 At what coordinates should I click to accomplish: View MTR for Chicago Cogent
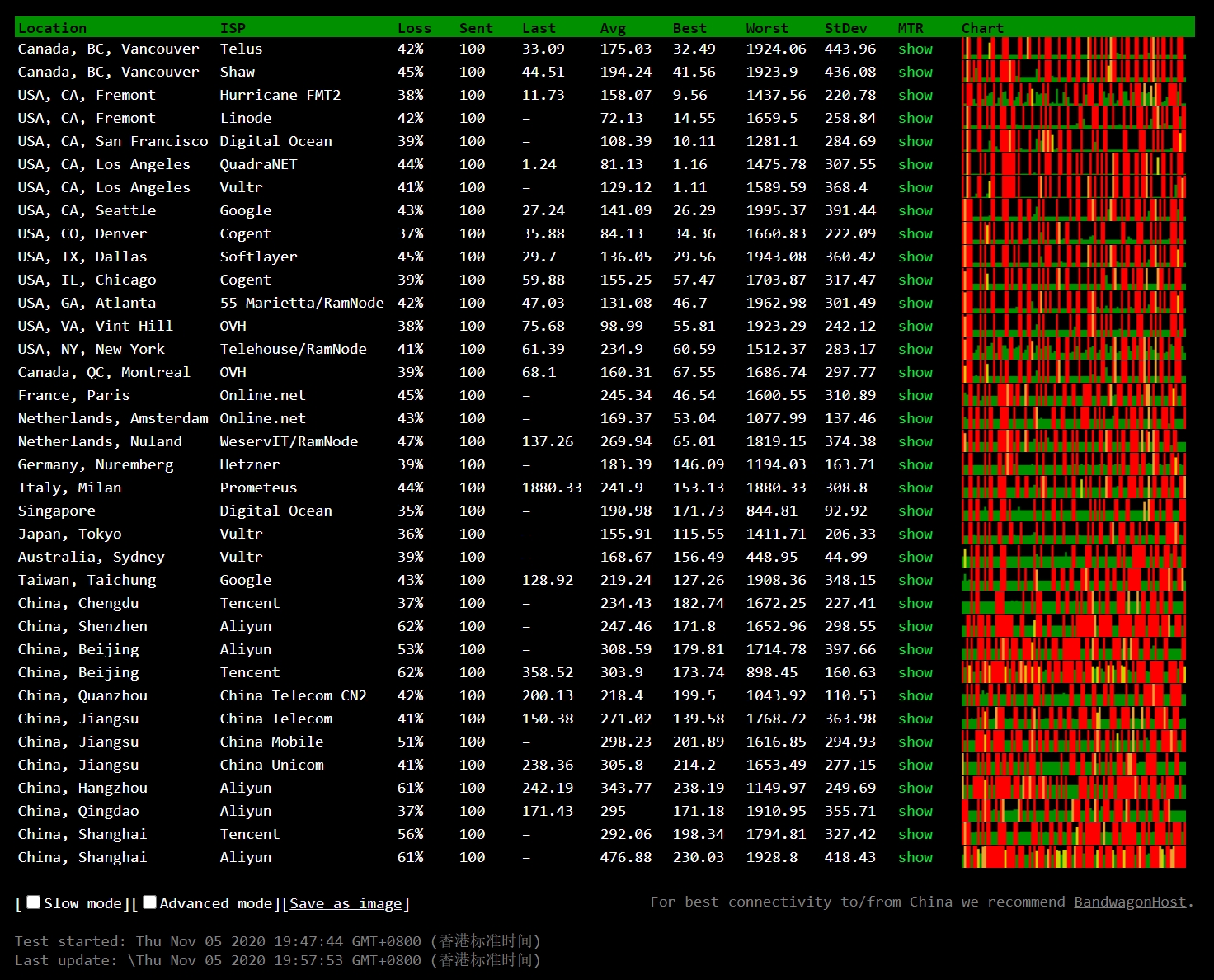click(915, 280)
